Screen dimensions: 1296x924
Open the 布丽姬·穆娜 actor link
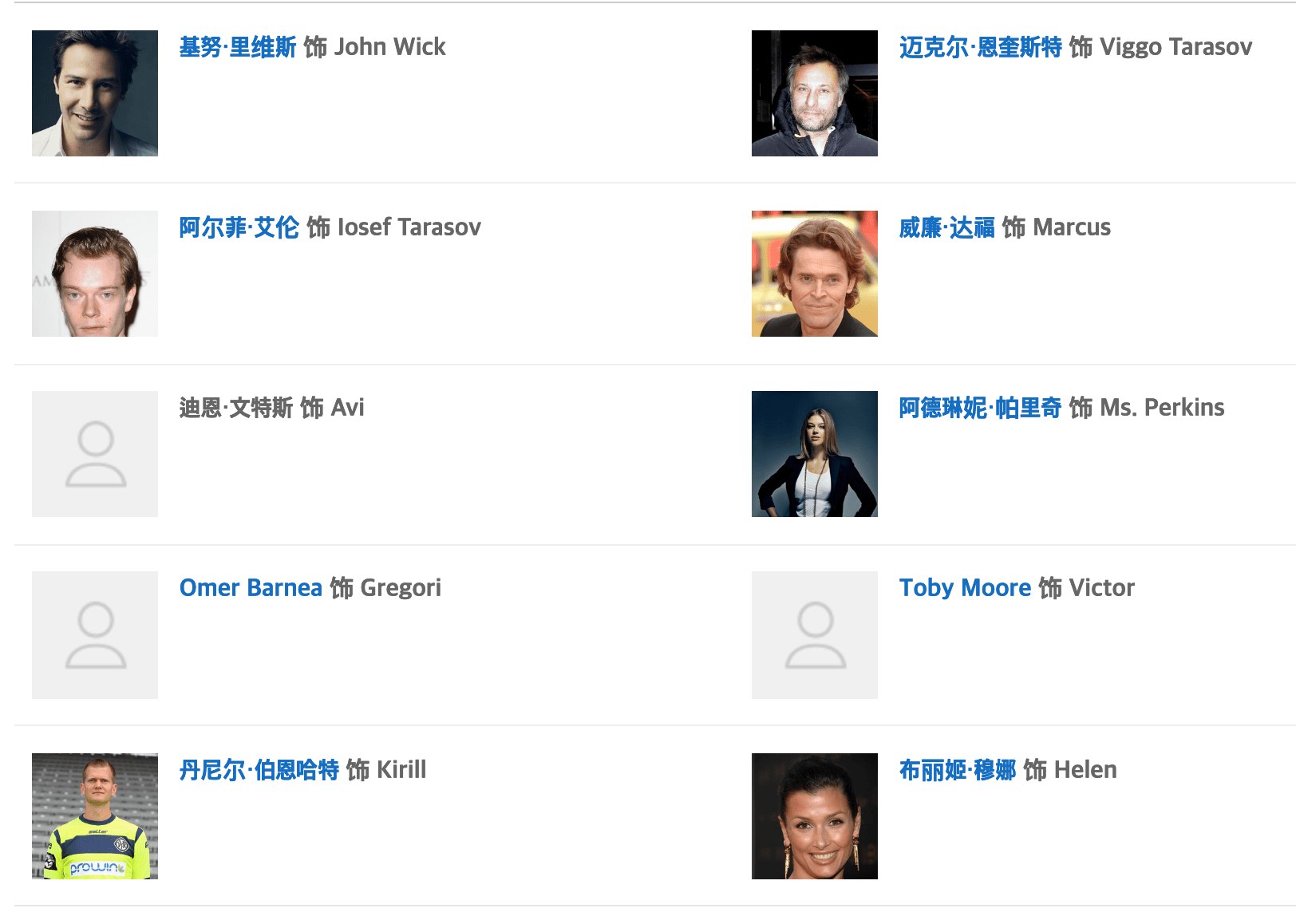click(x=958, y=770)
